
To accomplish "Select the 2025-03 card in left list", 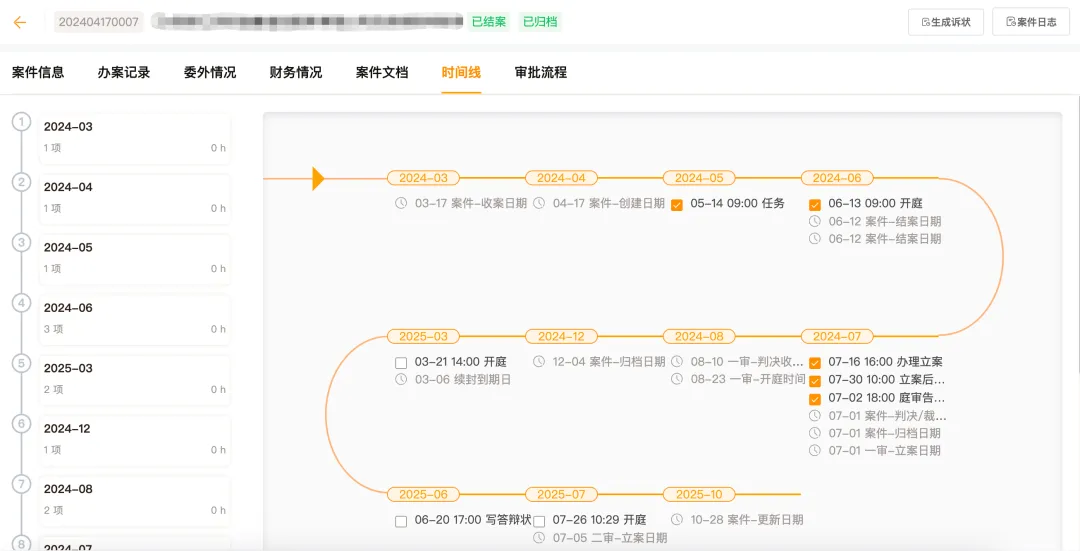I will click(134, 379).
